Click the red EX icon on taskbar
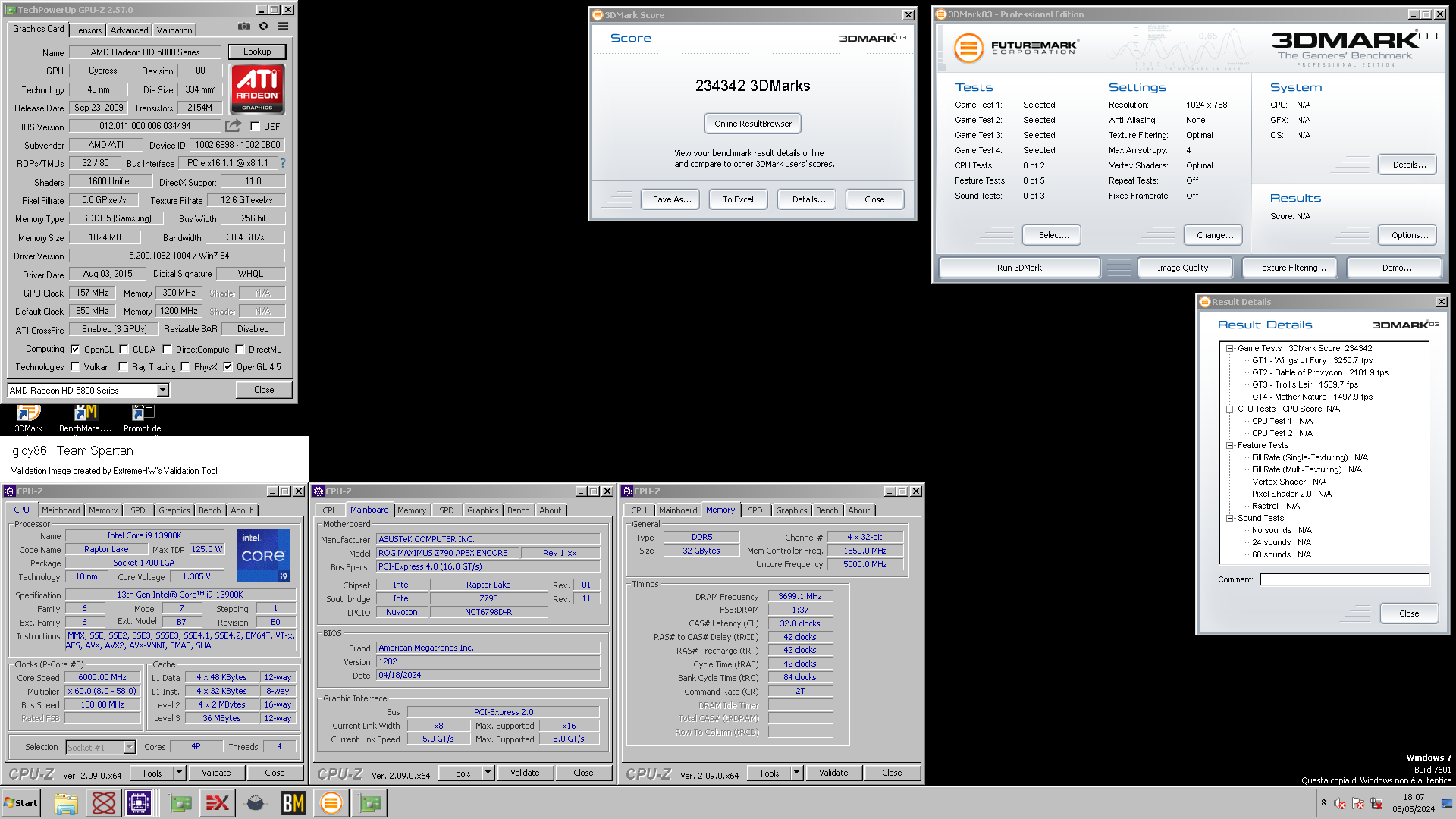This screenshot has height=819, width=1456. click(218, 803)
